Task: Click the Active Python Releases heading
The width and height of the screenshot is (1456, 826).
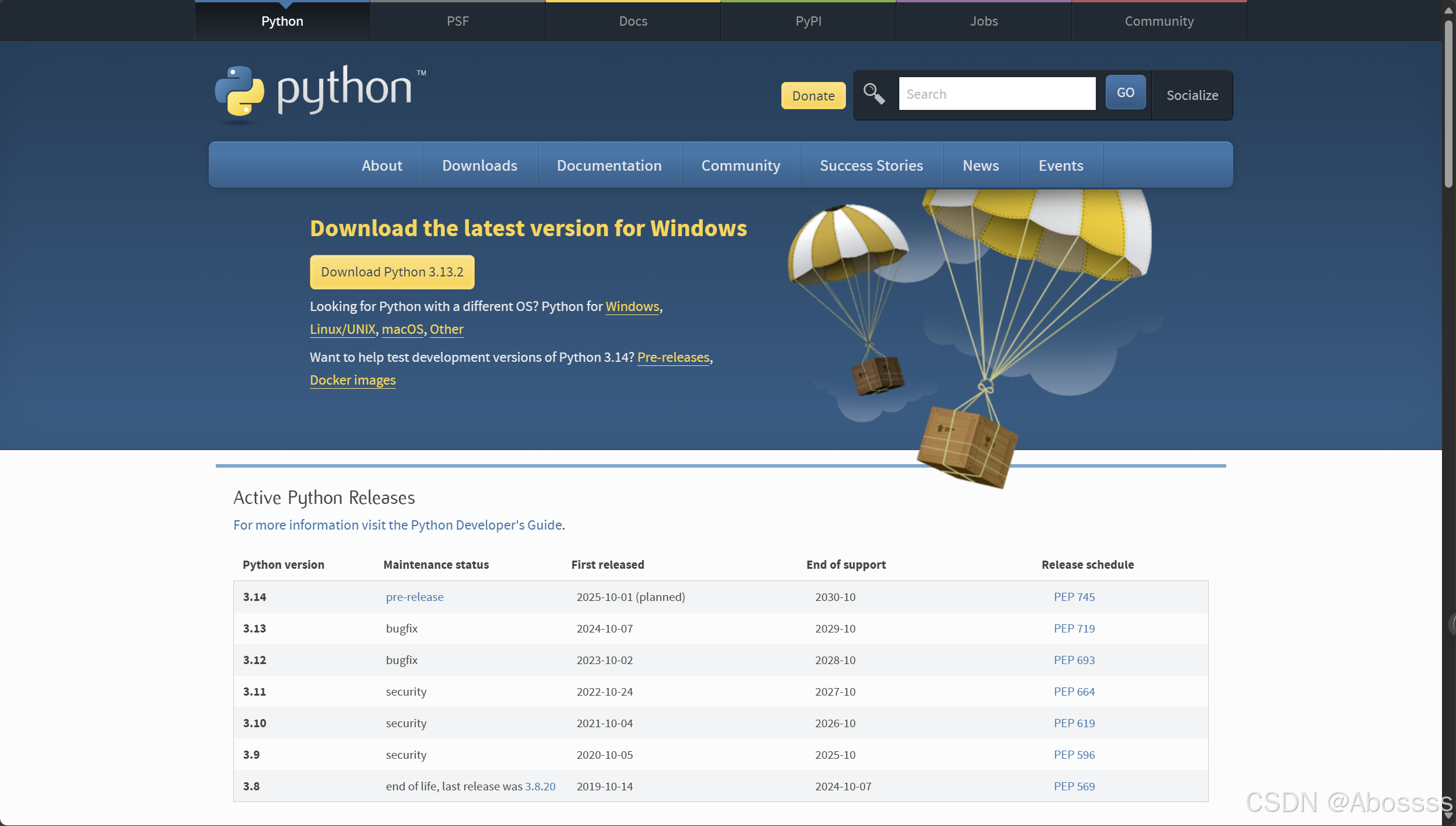Action: [324, 497]
